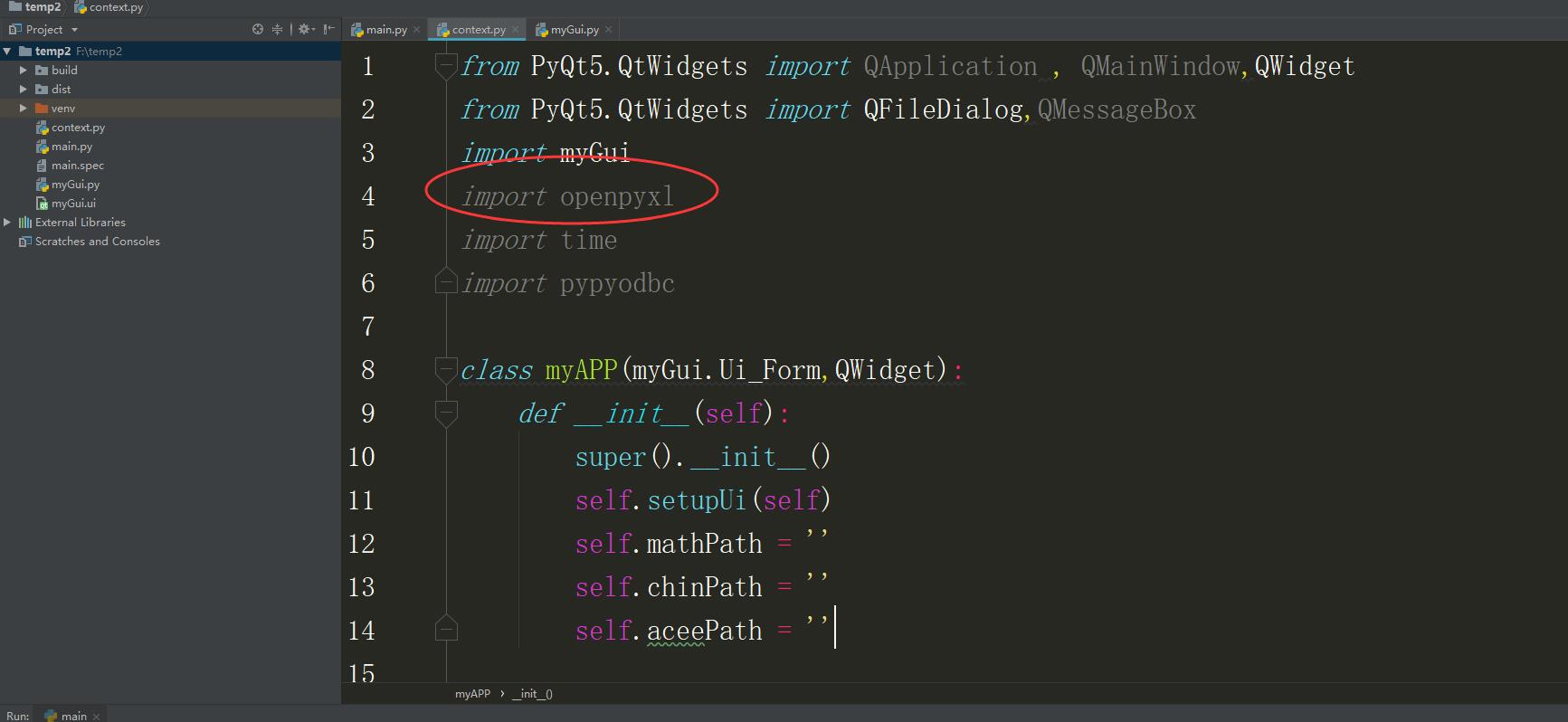Open the Project view dropdown

pyautogui.click(x=74, y=30)
